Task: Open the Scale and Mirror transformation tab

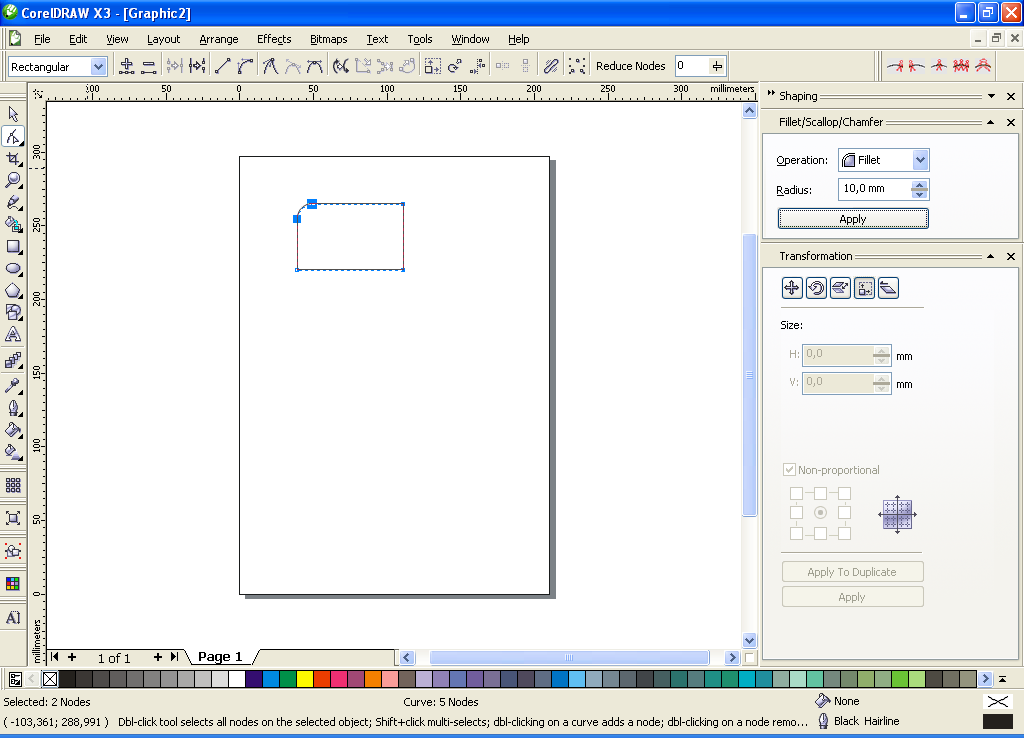Action: tap(840, 288)
